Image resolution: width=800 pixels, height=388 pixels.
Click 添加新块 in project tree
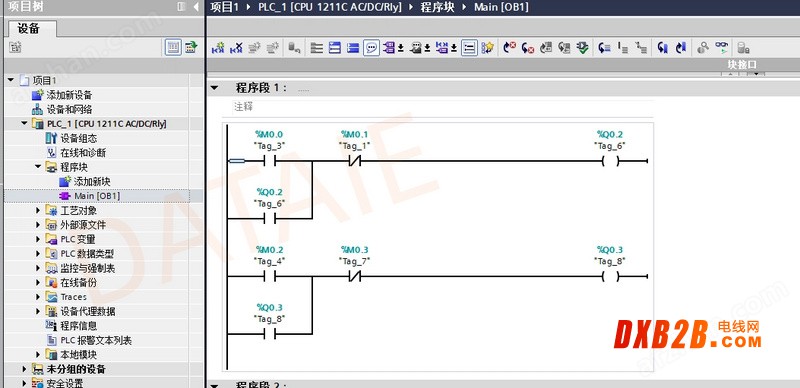[92, 181]
